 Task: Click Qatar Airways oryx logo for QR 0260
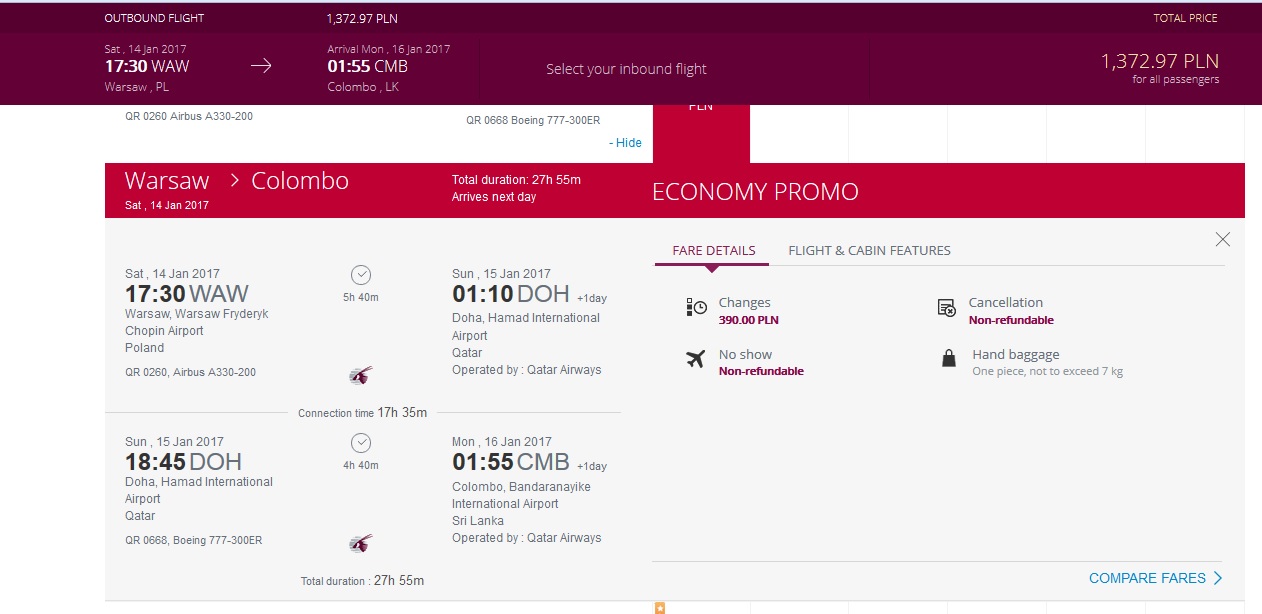[360, 376]
